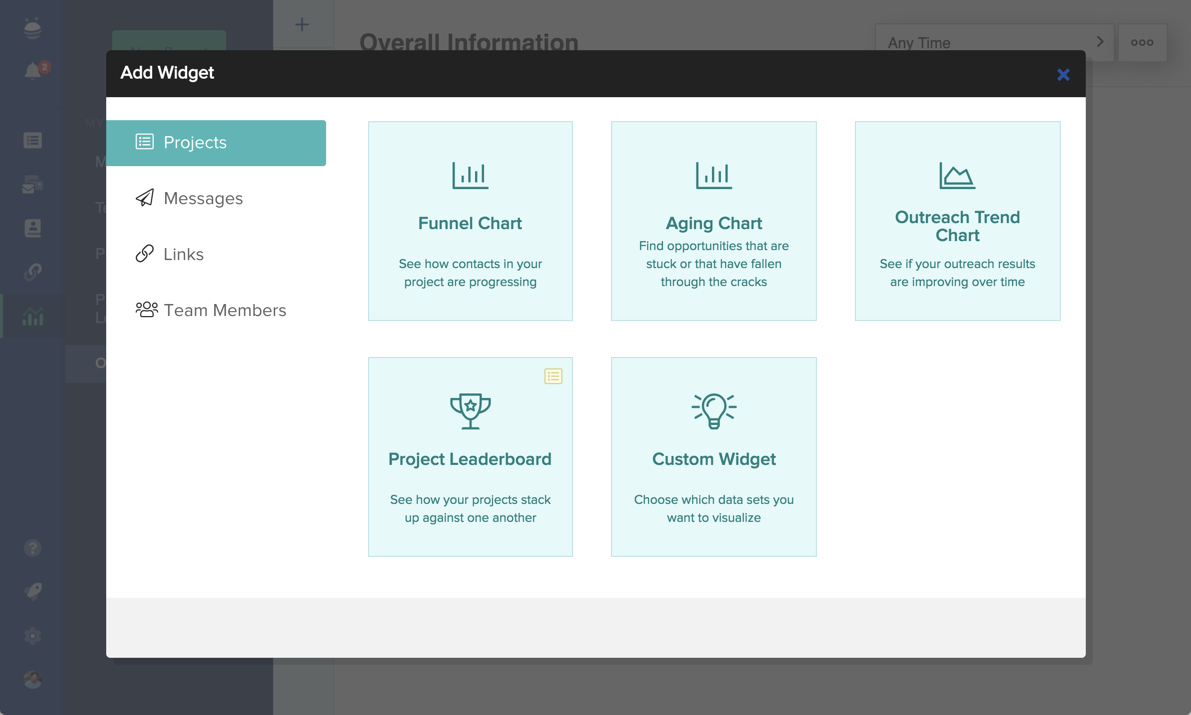Open the settings gear in the sidebar
Image resolution: width=1191 pixels, height=715 pixels.
click(33, 636)
